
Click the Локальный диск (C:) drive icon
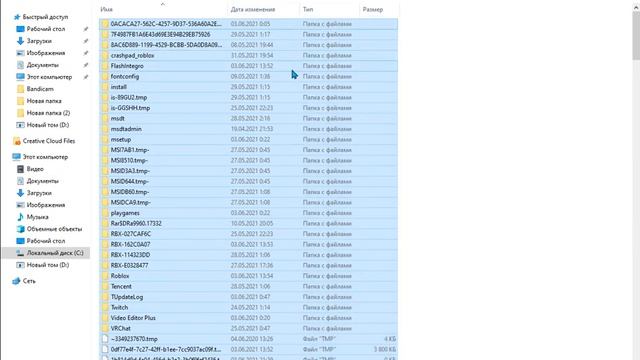(20, 253)
